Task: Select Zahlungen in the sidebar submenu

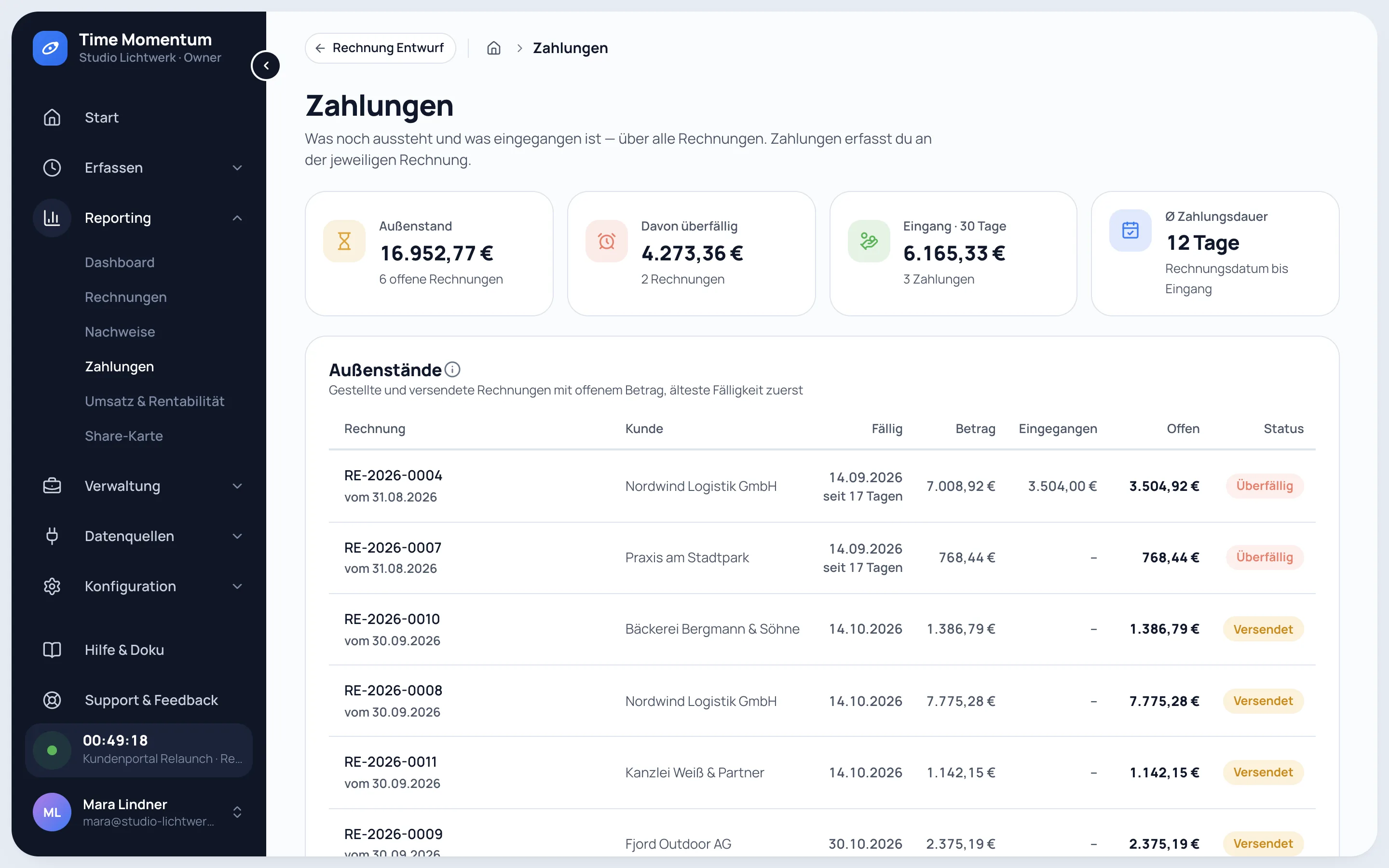Action: (120, 366)
